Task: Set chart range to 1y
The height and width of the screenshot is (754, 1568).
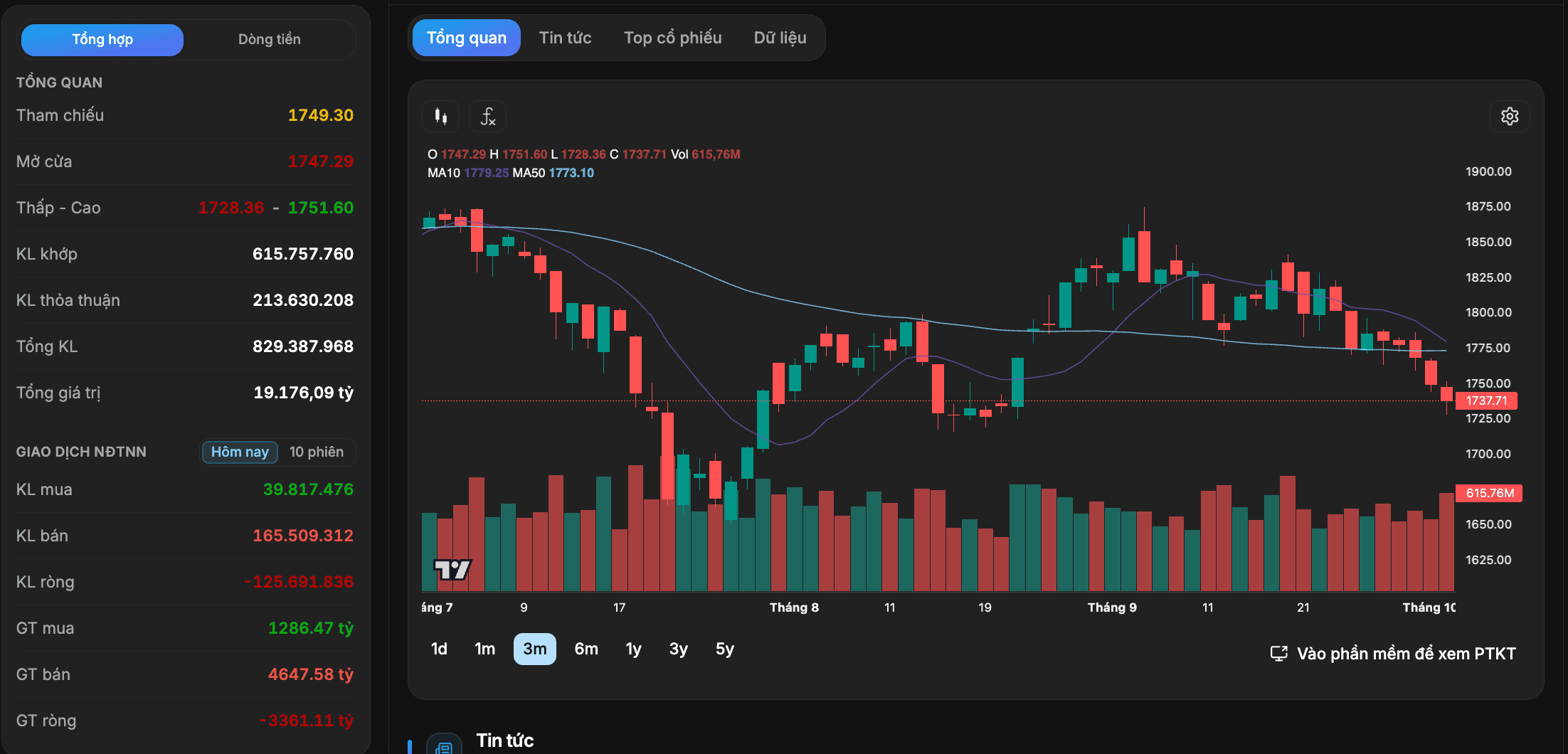Action: (x=634, y=649)
